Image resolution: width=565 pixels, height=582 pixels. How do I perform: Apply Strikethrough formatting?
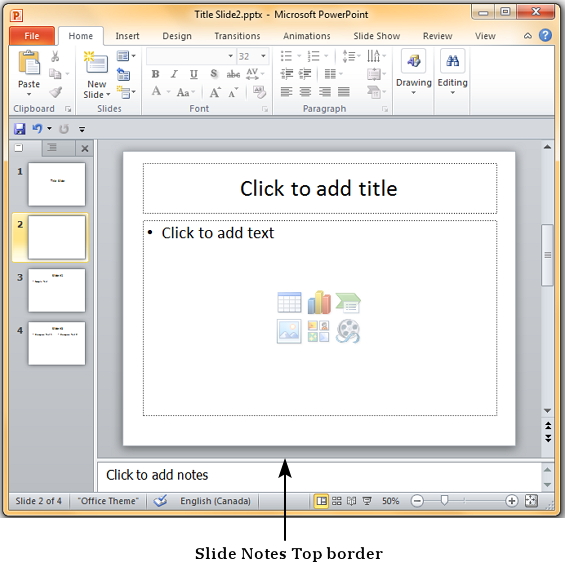[233, 74]
